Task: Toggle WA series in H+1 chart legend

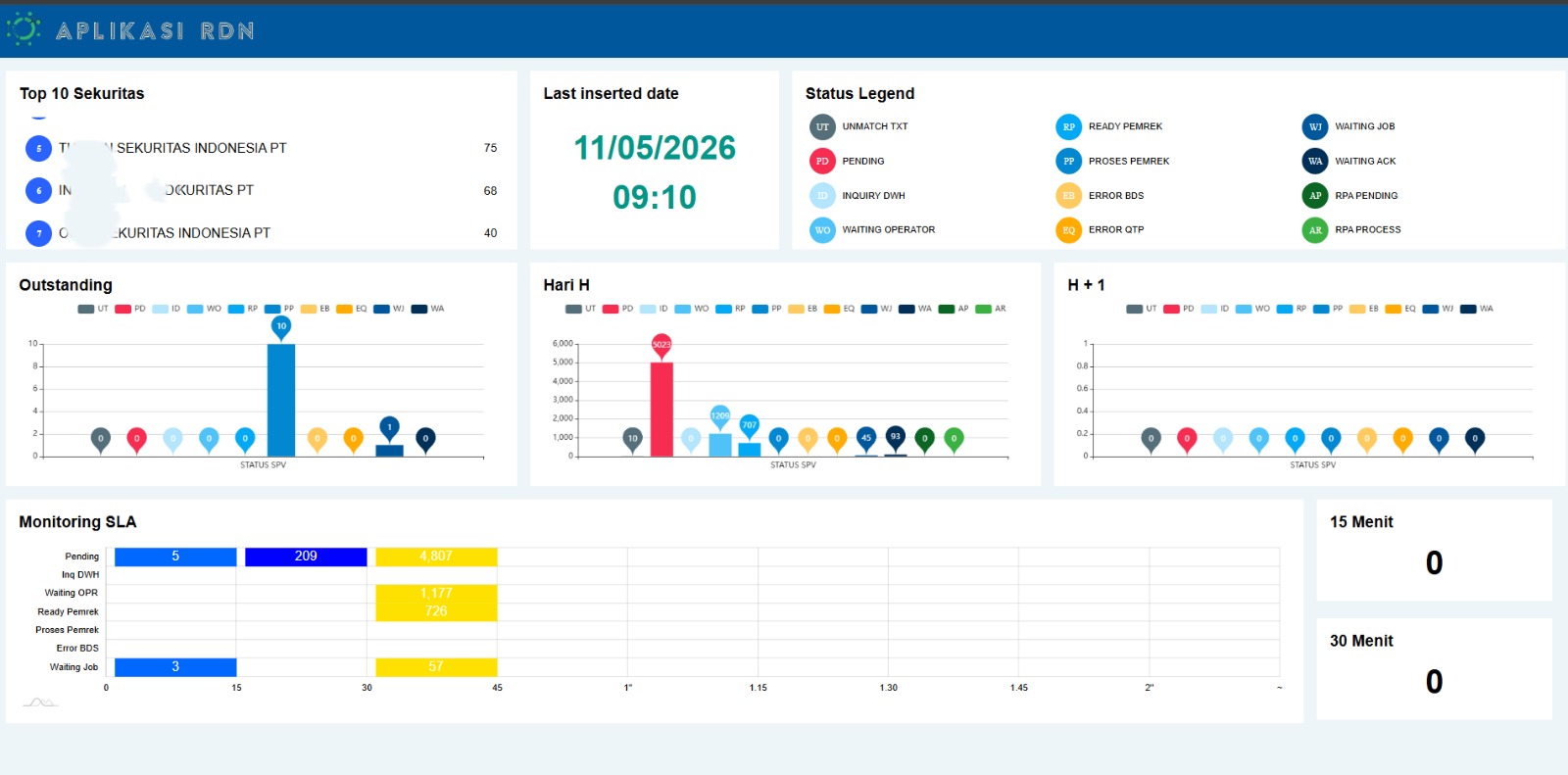Action: click(x=1477, y=309)
